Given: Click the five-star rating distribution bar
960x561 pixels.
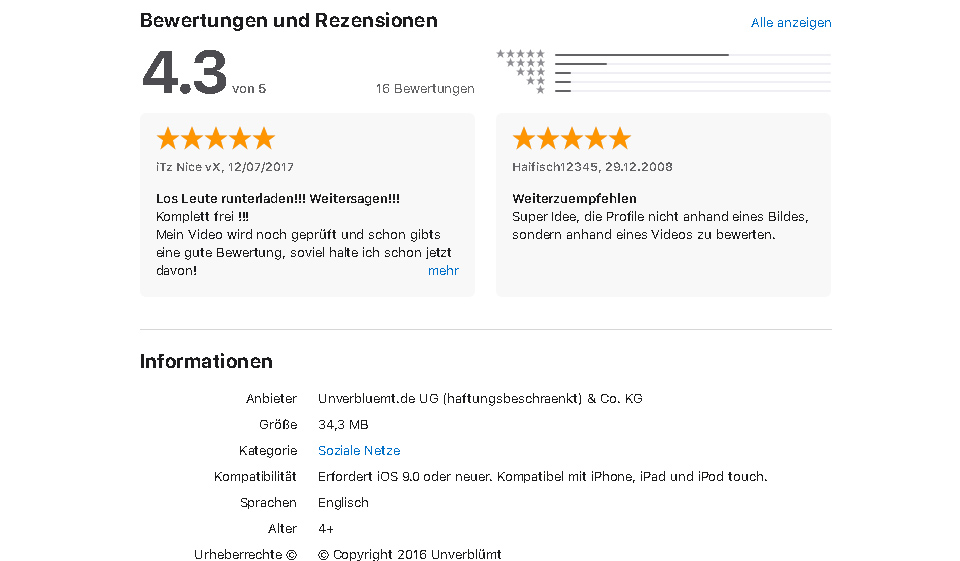Looking at the screenshot, I should coord(692,55).
